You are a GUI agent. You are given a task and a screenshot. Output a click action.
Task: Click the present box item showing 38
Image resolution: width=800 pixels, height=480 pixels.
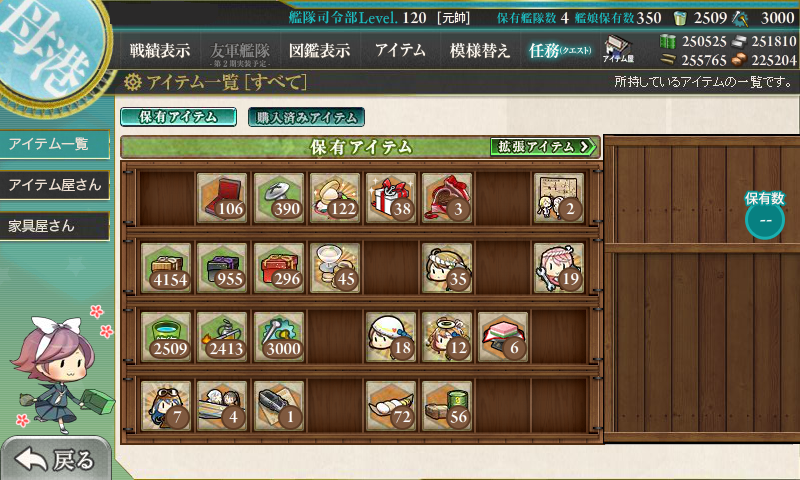[391, 198]
